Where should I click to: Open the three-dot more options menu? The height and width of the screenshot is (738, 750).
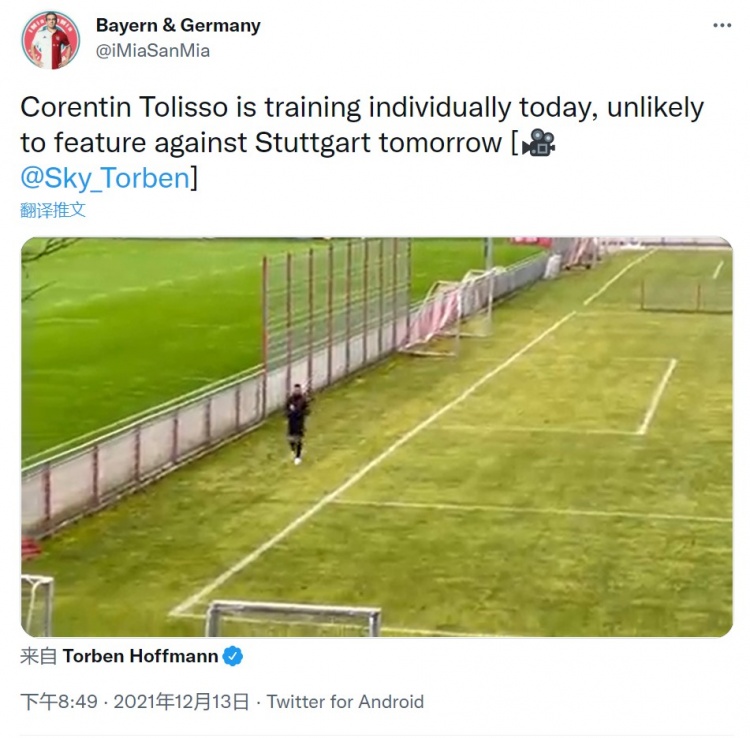(x=722, y=25)
